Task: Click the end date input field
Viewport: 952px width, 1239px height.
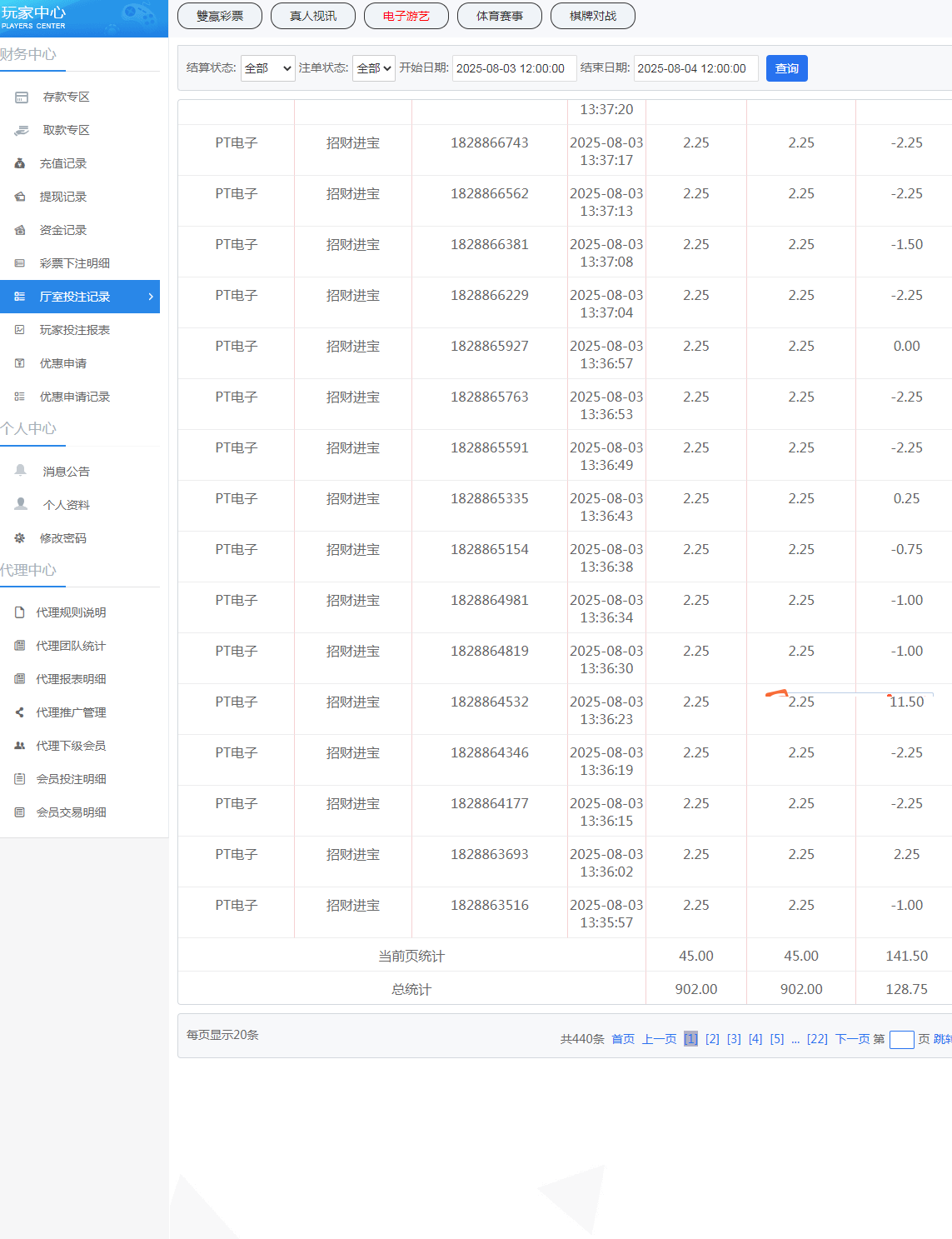Action: pos(695,68)
